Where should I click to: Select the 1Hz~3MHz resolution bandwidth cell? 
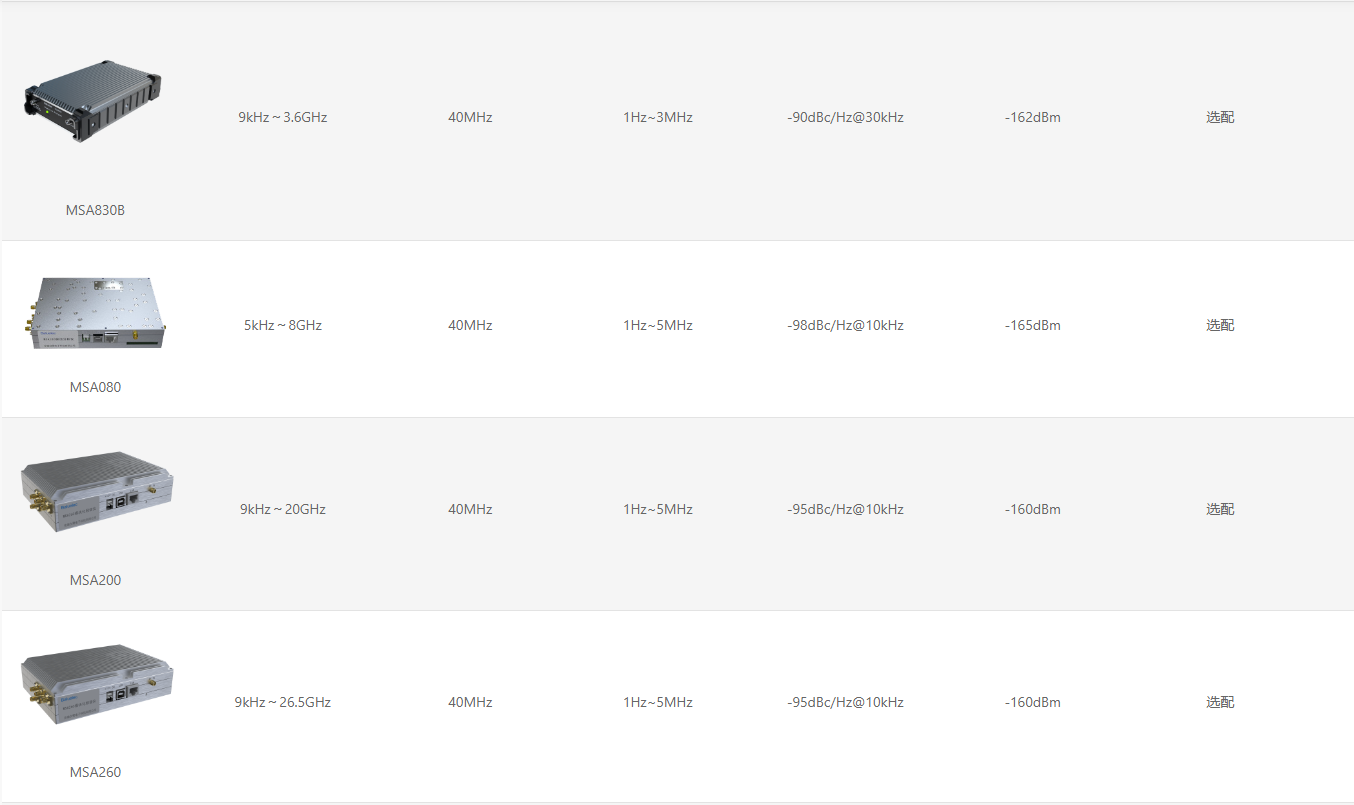pyautogui.click(x=658, y=117)
